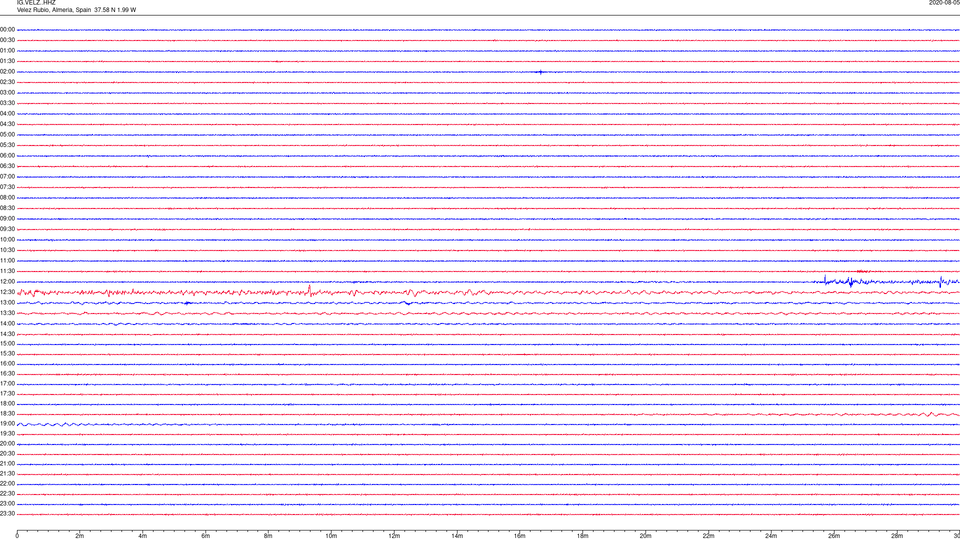Select the 01:00 trace time label
This screenshot has width=960, height=540.
pyautogui.click(x=7, y=51)
